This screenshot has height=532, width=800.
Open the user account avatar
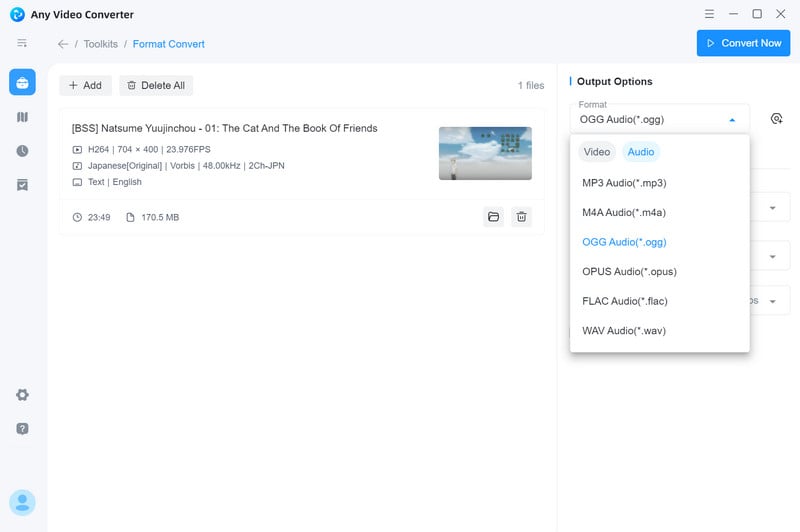point(22,502)
